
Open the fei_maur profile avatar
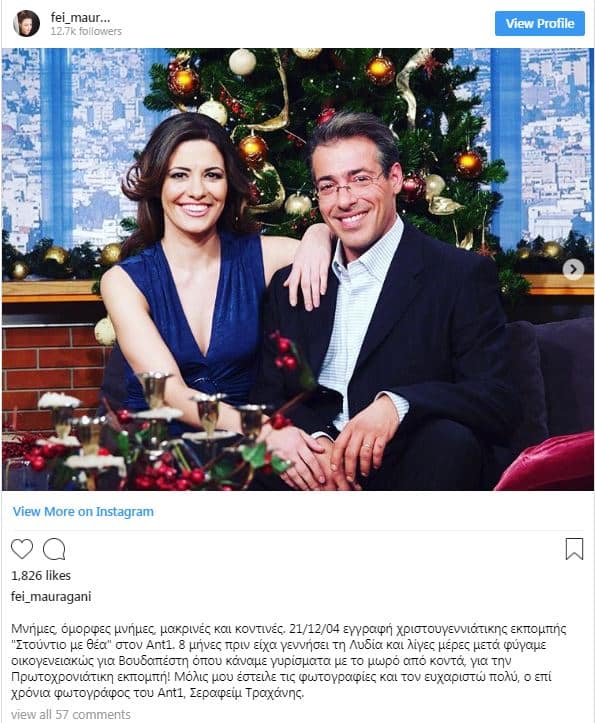click(26, 23)
